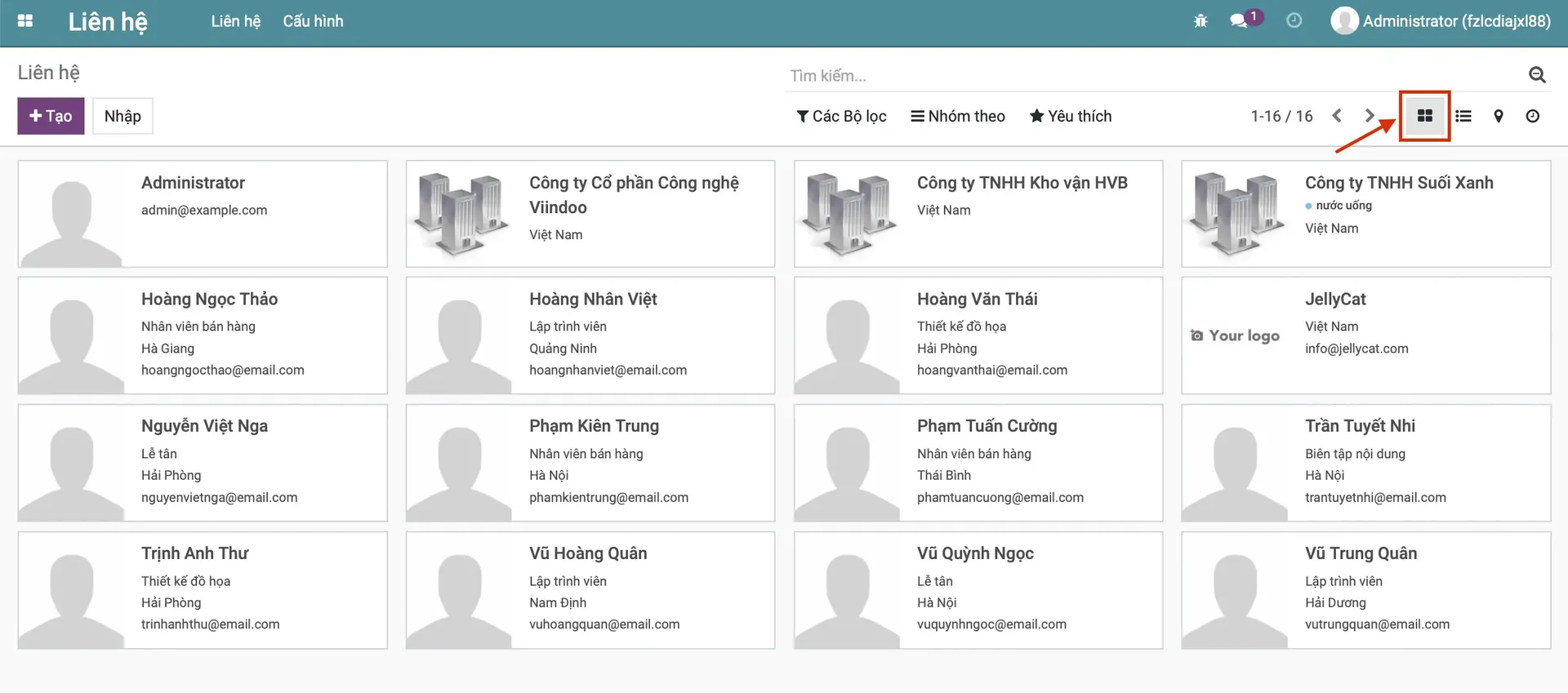
Task: Click email admin@example.com
Action: (x=204, y=210)
